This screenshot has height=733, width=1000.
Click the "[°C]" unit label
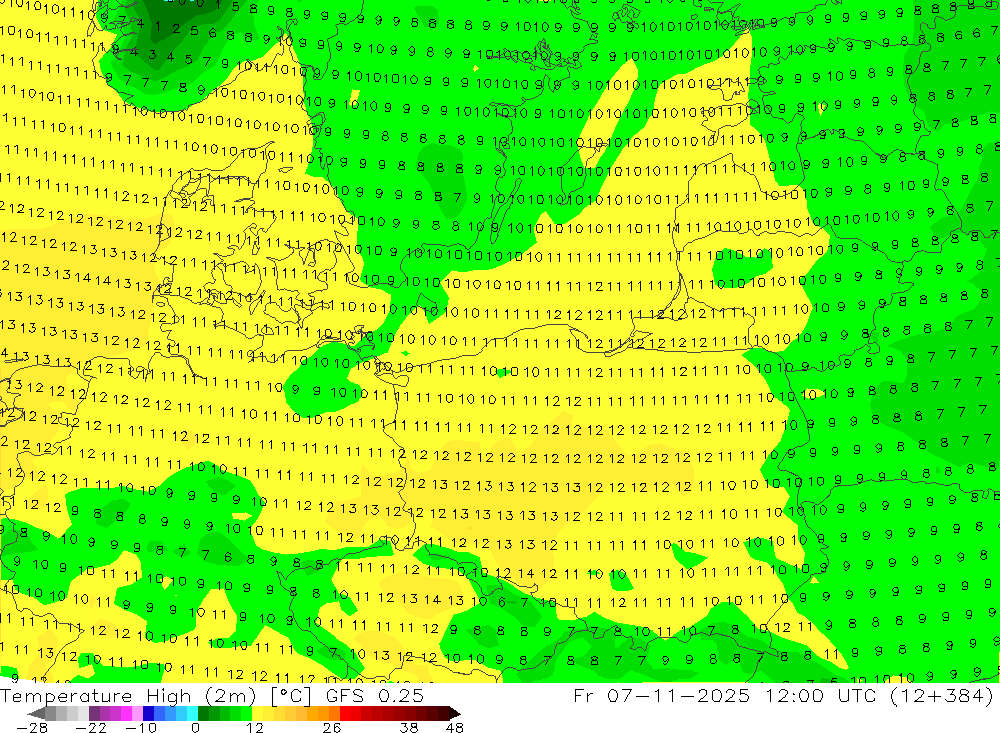291,695
